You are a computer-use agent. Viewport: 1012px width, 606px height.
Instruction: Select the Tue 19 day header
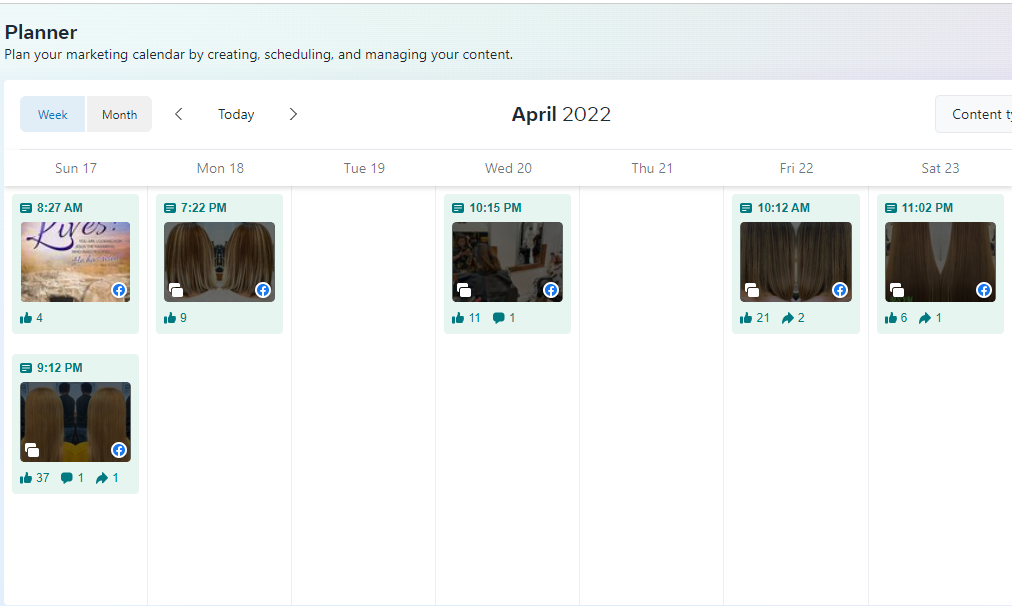point(364,168)
